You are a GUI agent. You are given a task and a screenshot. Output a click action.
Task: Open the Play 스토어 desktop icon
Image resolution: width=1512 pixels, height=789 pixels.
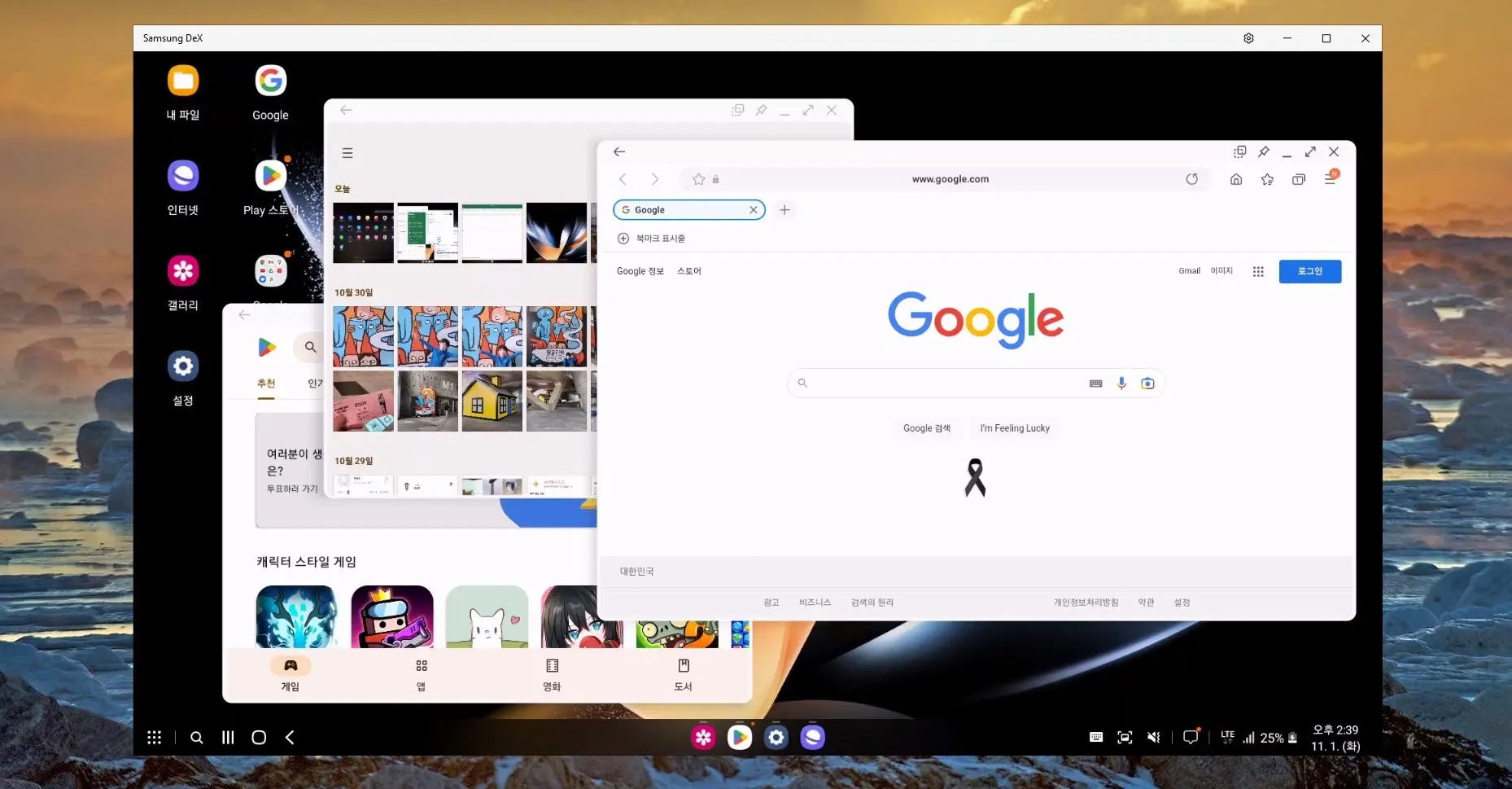coord(270,176)
